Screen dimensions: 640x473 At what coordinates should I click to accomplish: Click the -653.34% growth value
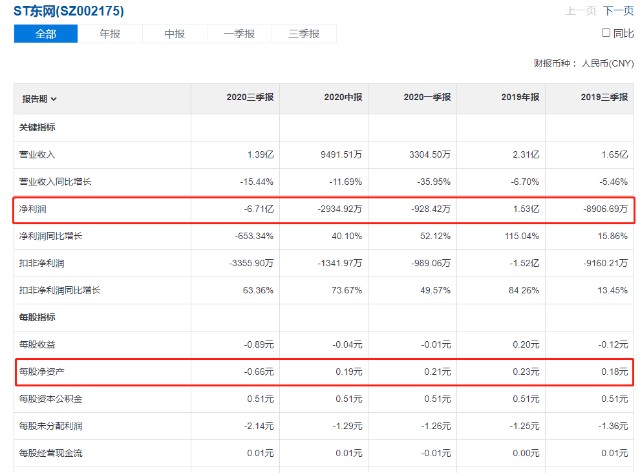coord(254,236)
